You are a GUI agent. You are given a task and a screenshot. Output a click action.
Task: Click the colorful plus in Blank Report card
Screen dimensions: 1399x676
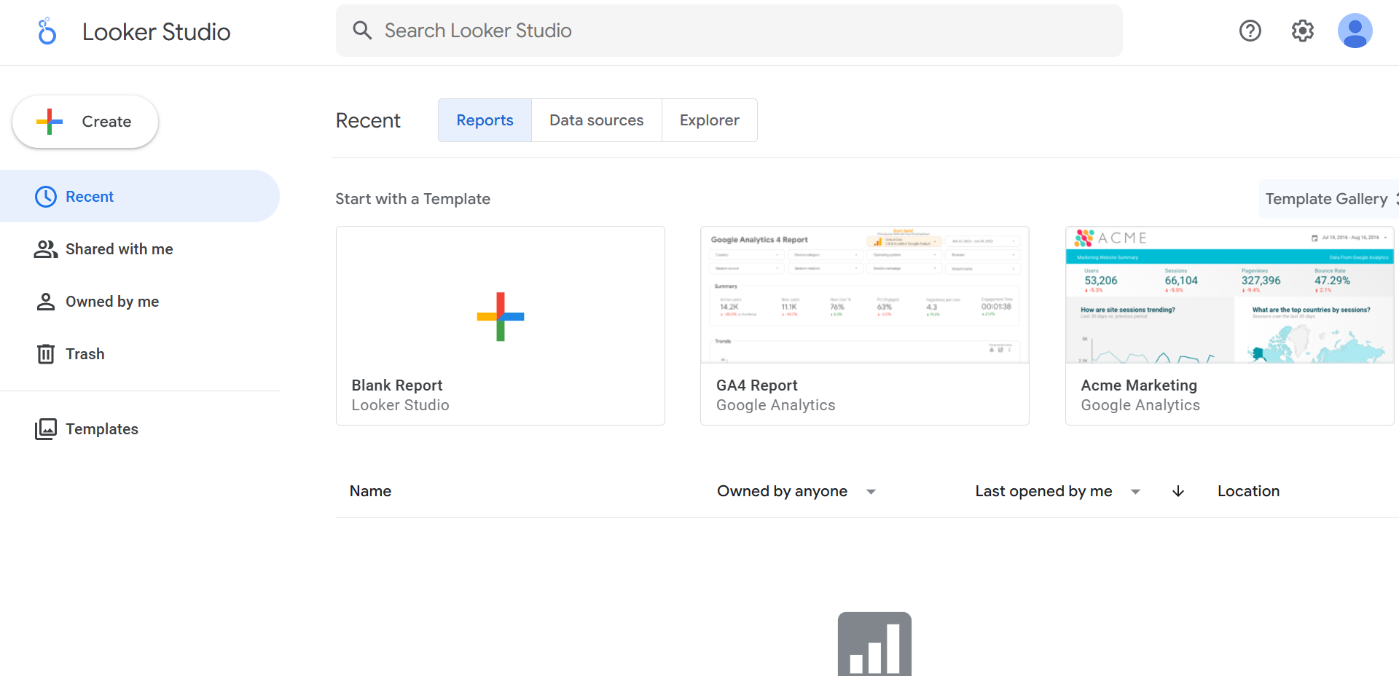(500, 317)
